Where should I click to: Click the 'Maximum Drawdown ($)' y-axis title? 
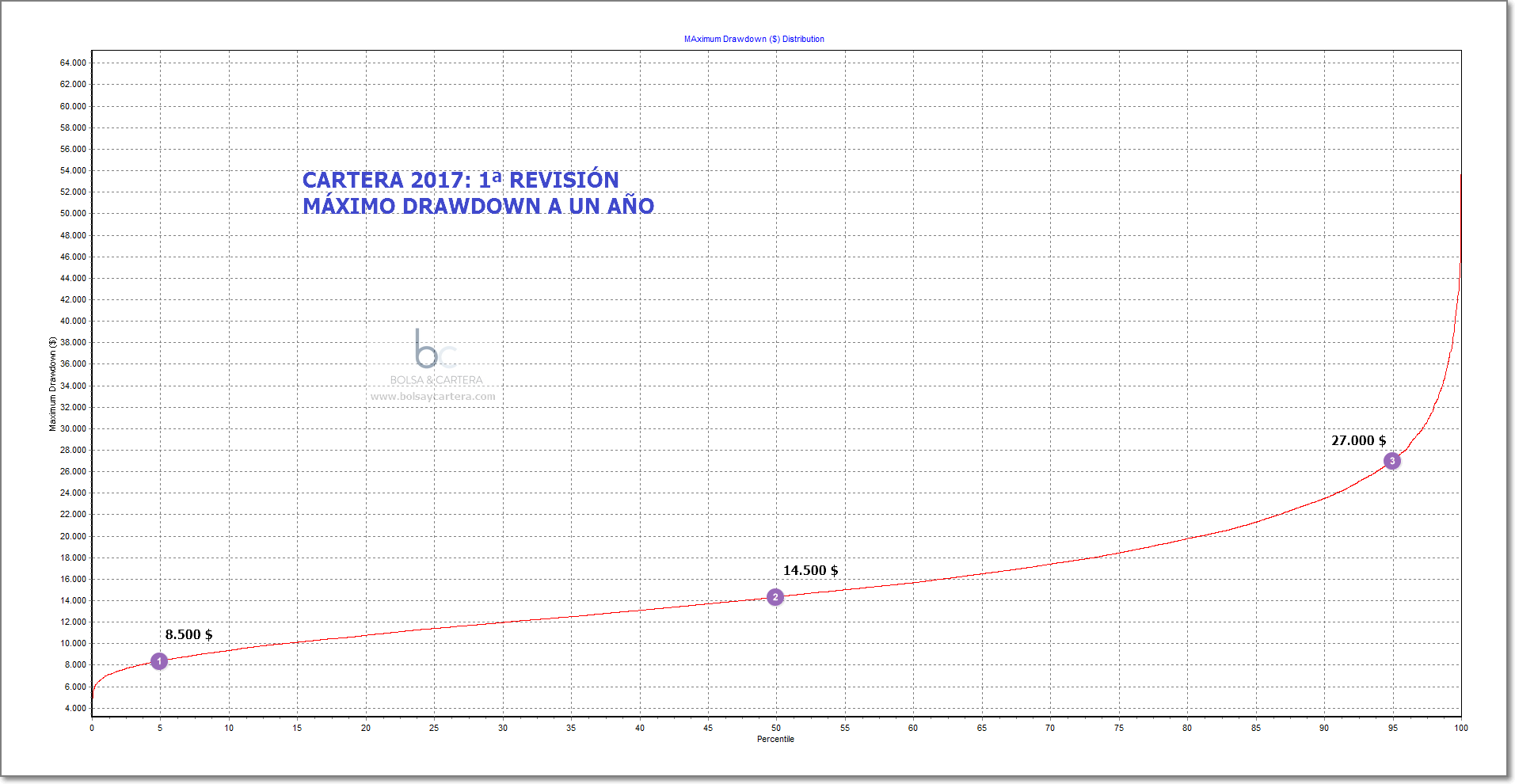click(x=52, y=384)
